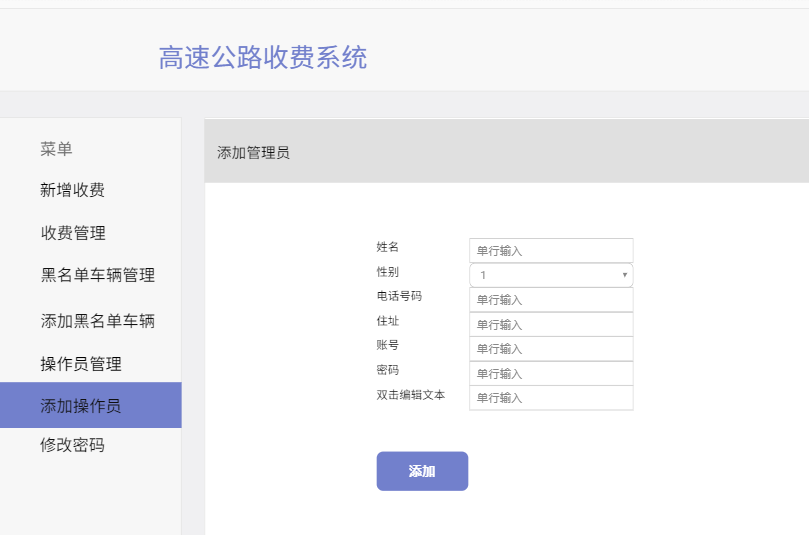This screenshot has width=809, height=535.
Task: Navigate to 操作员管理
Action: coord(81,364)
